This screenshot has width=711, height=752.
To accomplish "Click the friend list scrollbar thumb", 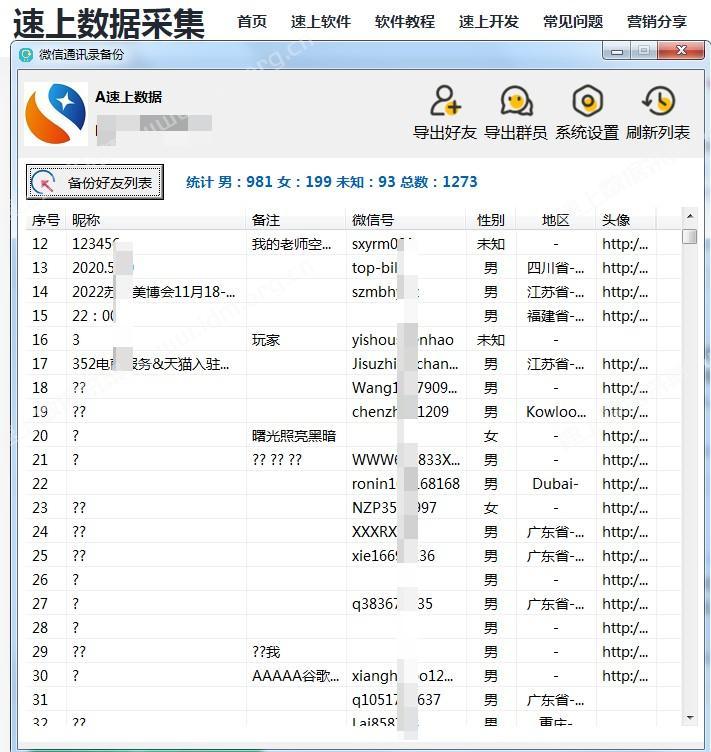I will pos(690,236).
